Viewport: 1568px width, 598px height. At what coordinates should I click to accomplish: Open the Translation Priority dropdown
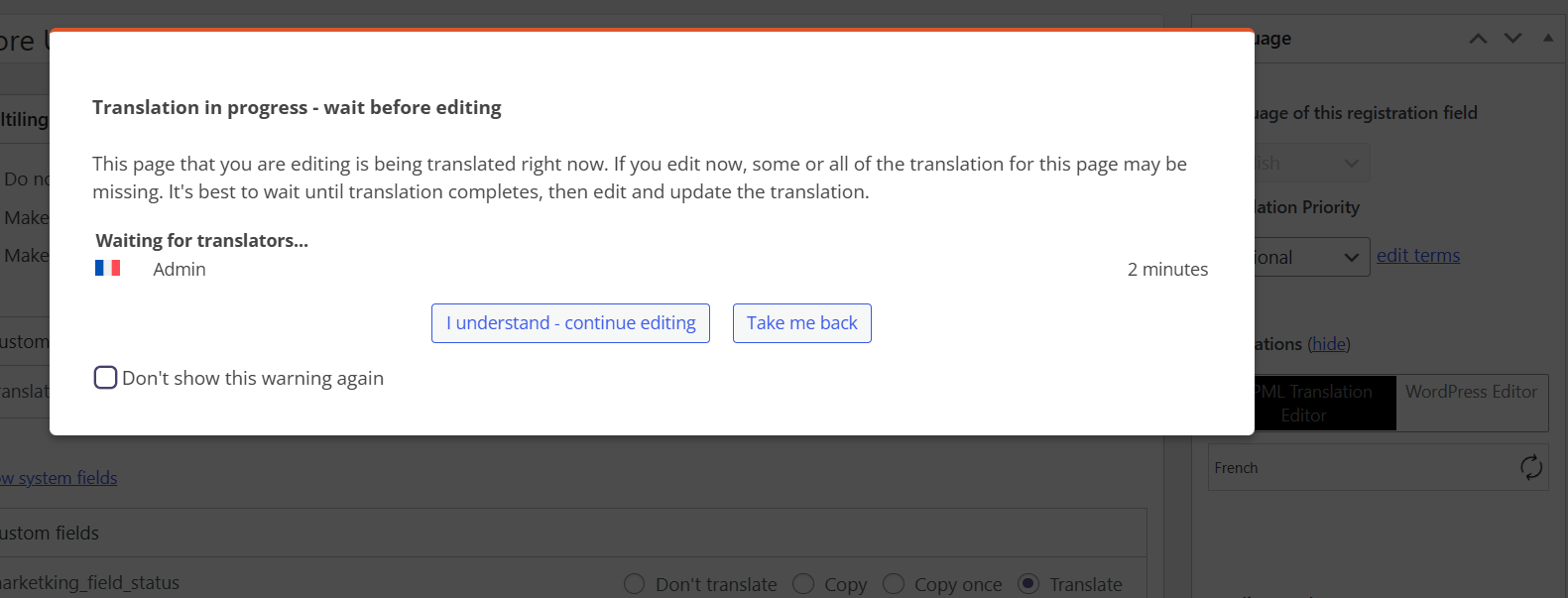point(1311,257)
